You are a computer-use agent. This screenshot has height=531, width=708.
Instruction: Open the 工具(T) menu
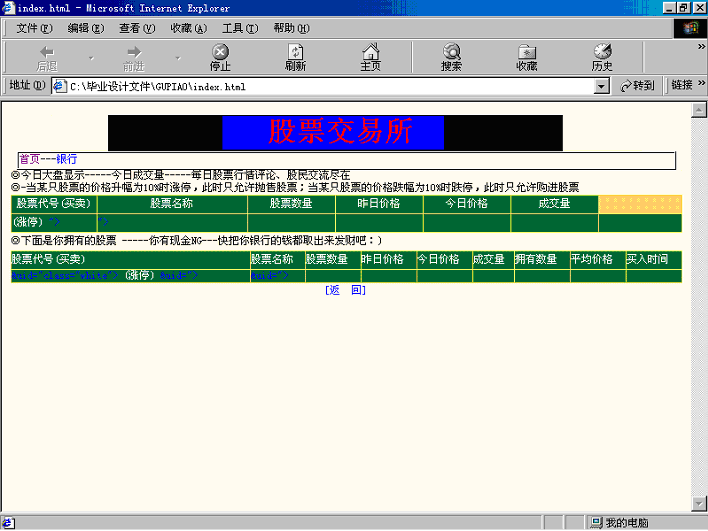pos(239,27)
